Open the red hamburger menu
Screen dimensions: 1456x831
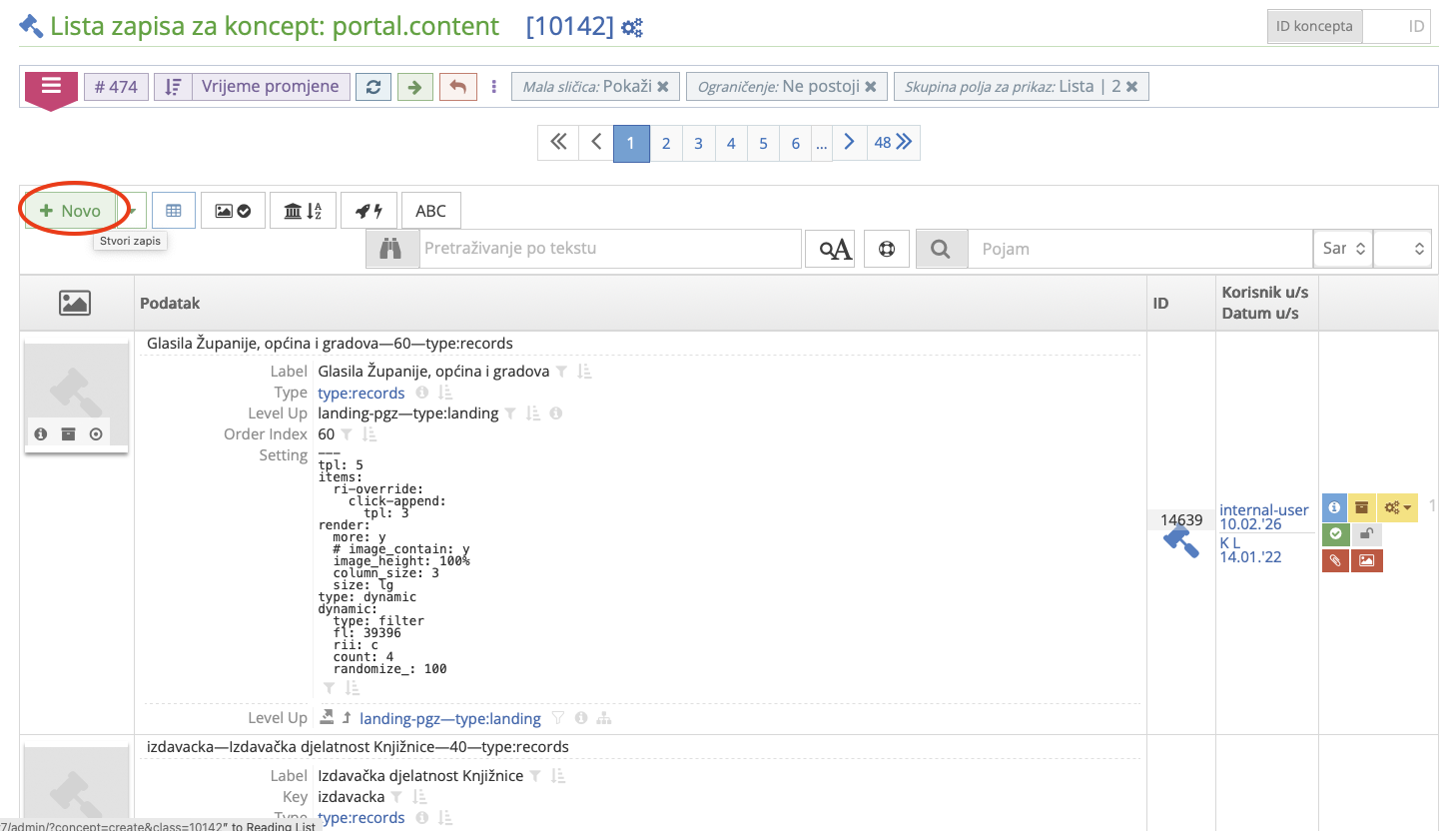click(x=50, y=86)
